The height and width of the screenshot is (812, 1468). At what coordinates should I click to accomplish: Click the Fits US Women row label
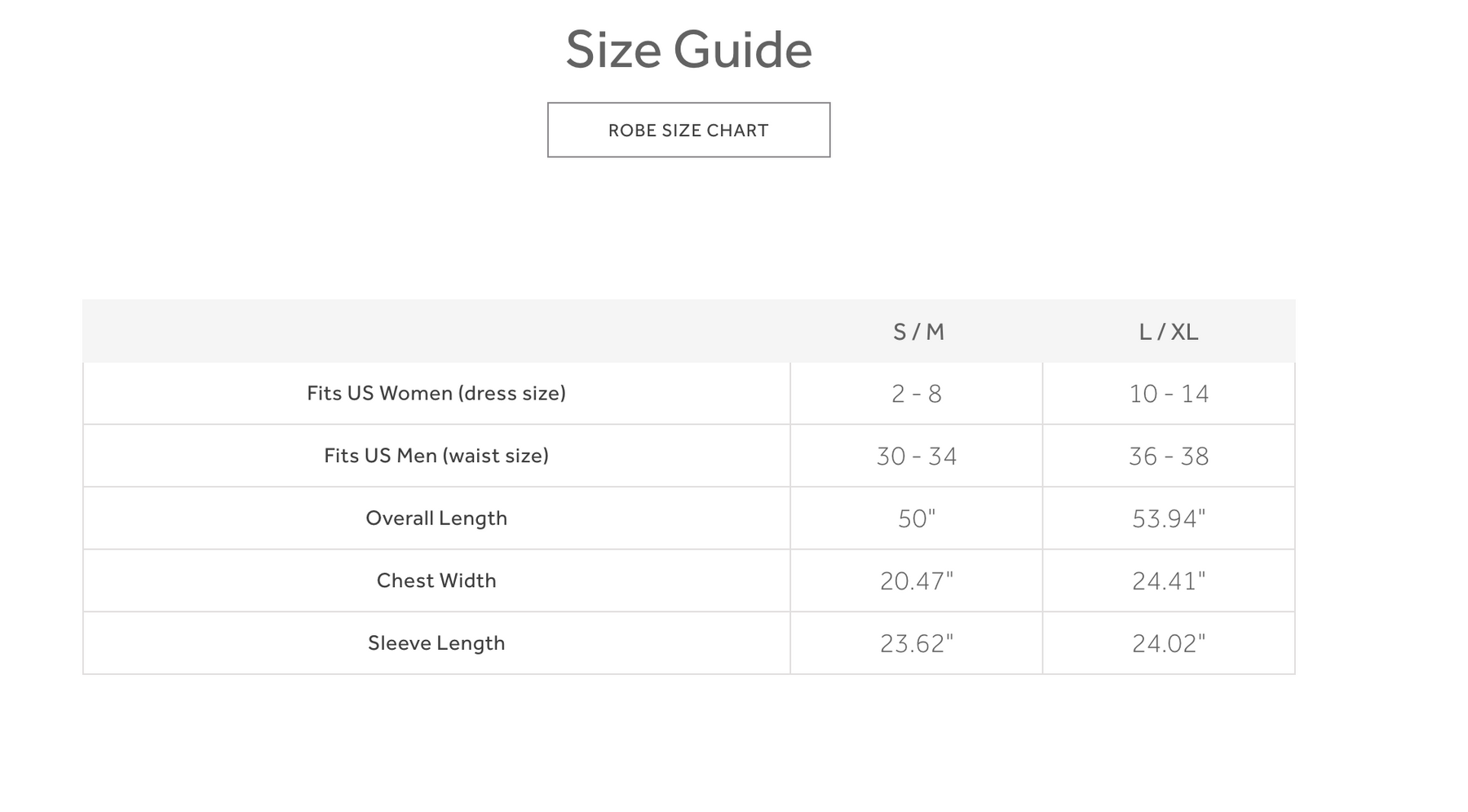coord(436,393)
